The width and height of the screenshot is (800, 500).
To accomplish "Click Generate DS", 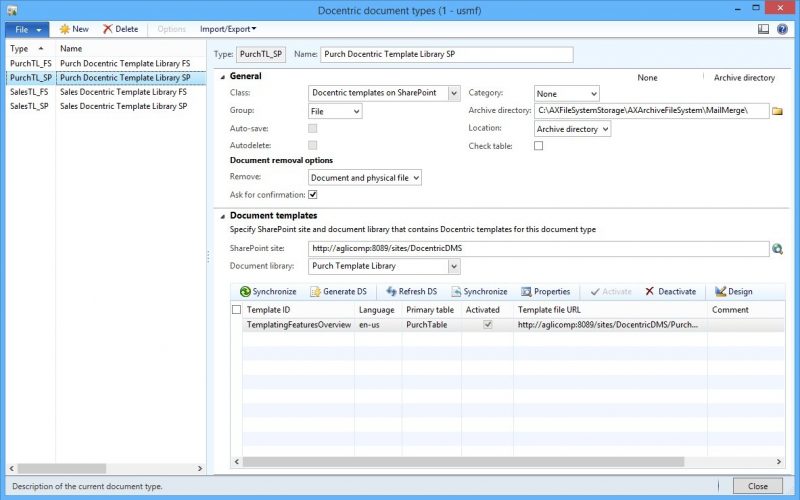I will tap(339, 291).
